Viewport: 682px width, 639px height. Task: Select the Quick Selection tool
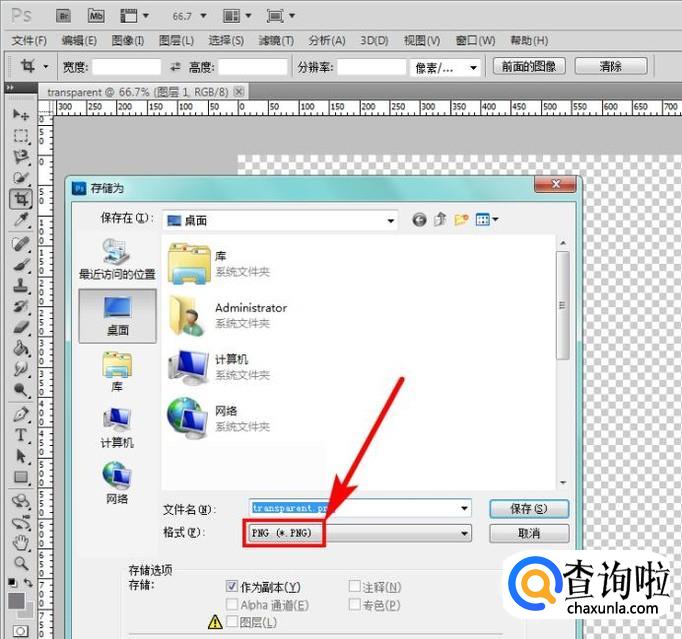coord(20,177)
